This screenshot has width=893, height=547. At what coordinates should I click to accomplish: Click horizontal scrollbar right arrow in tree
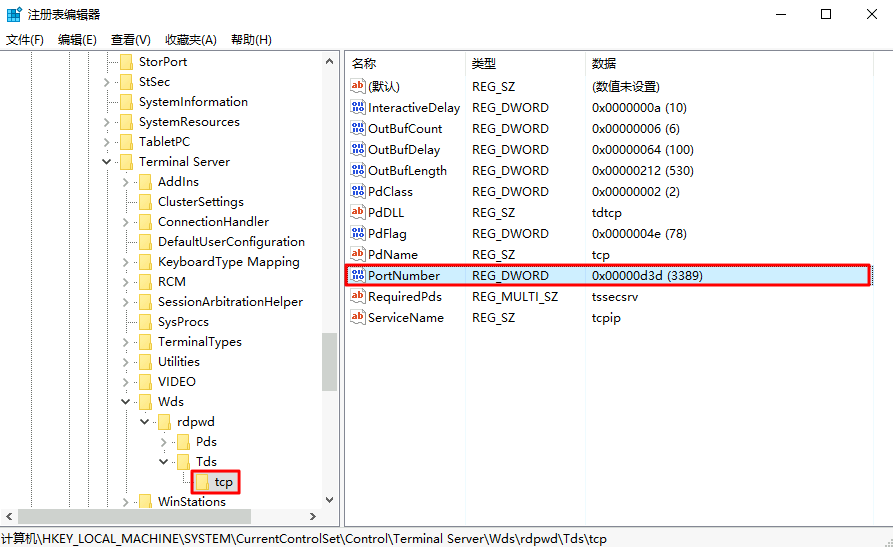point(313,516)
